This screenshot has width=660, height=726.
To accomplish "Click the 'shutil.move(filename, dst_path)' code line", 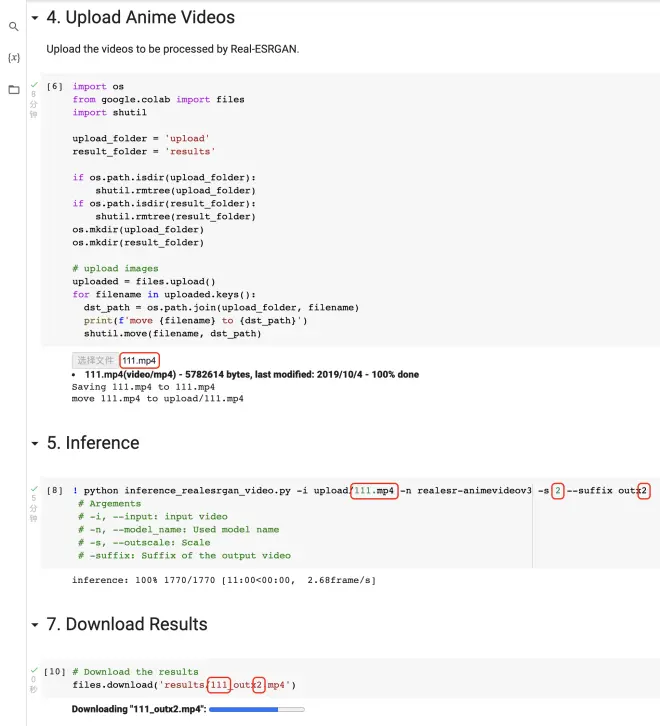I will pos(172,333).
